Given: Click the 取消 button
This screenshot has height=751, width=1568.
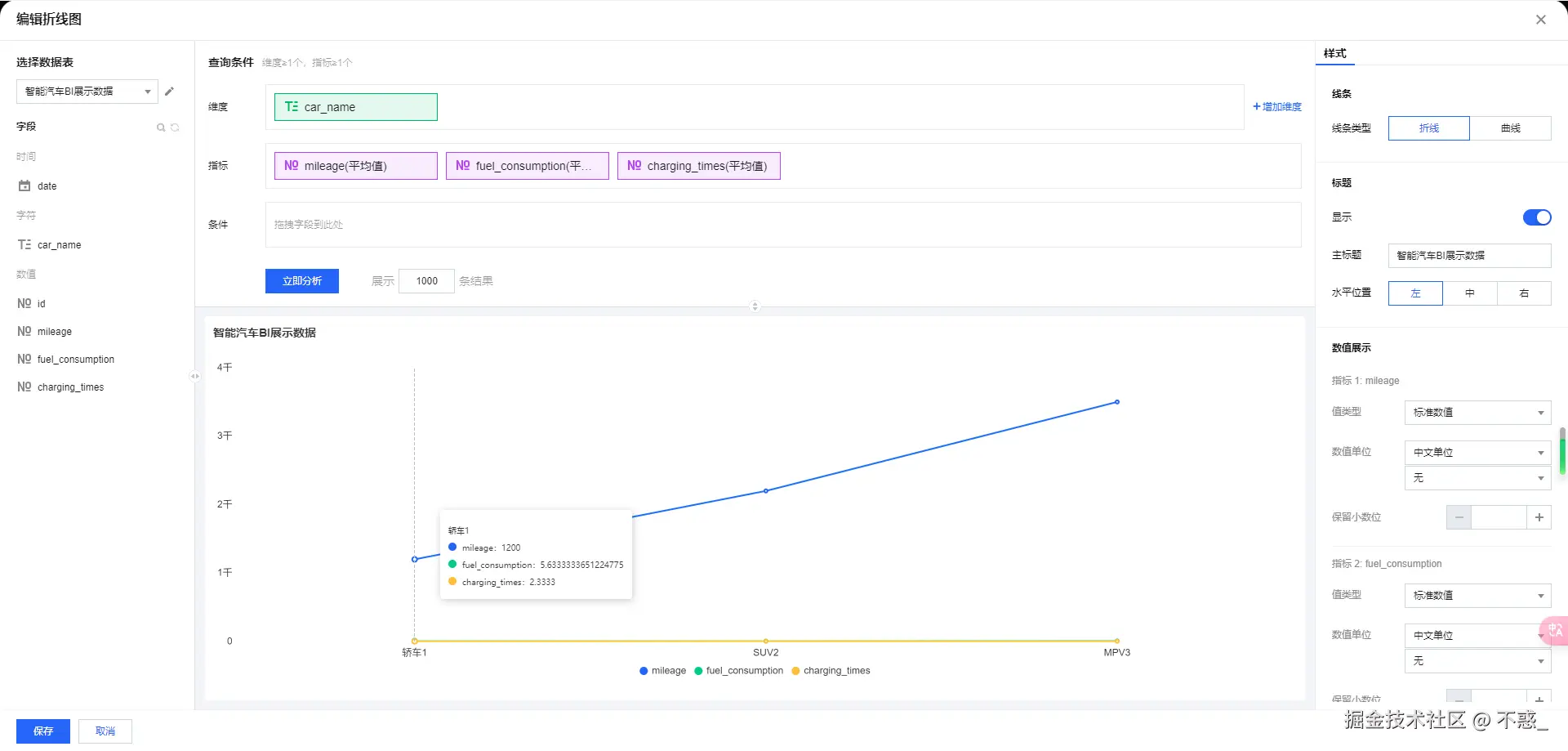Looking at the screenshot, I should click(105, 731).
